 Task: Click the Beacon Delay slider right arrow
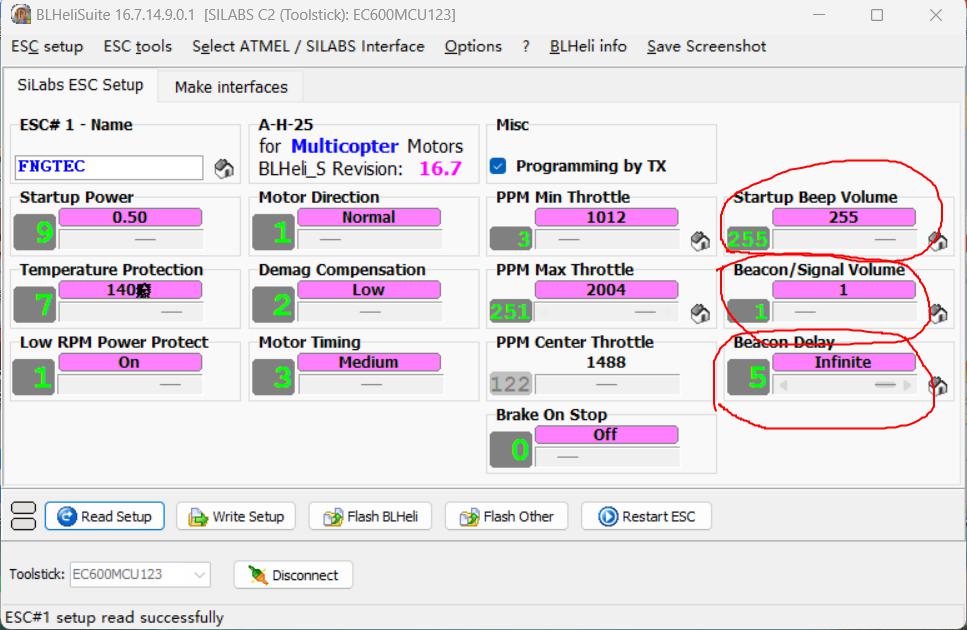(907, 385)
